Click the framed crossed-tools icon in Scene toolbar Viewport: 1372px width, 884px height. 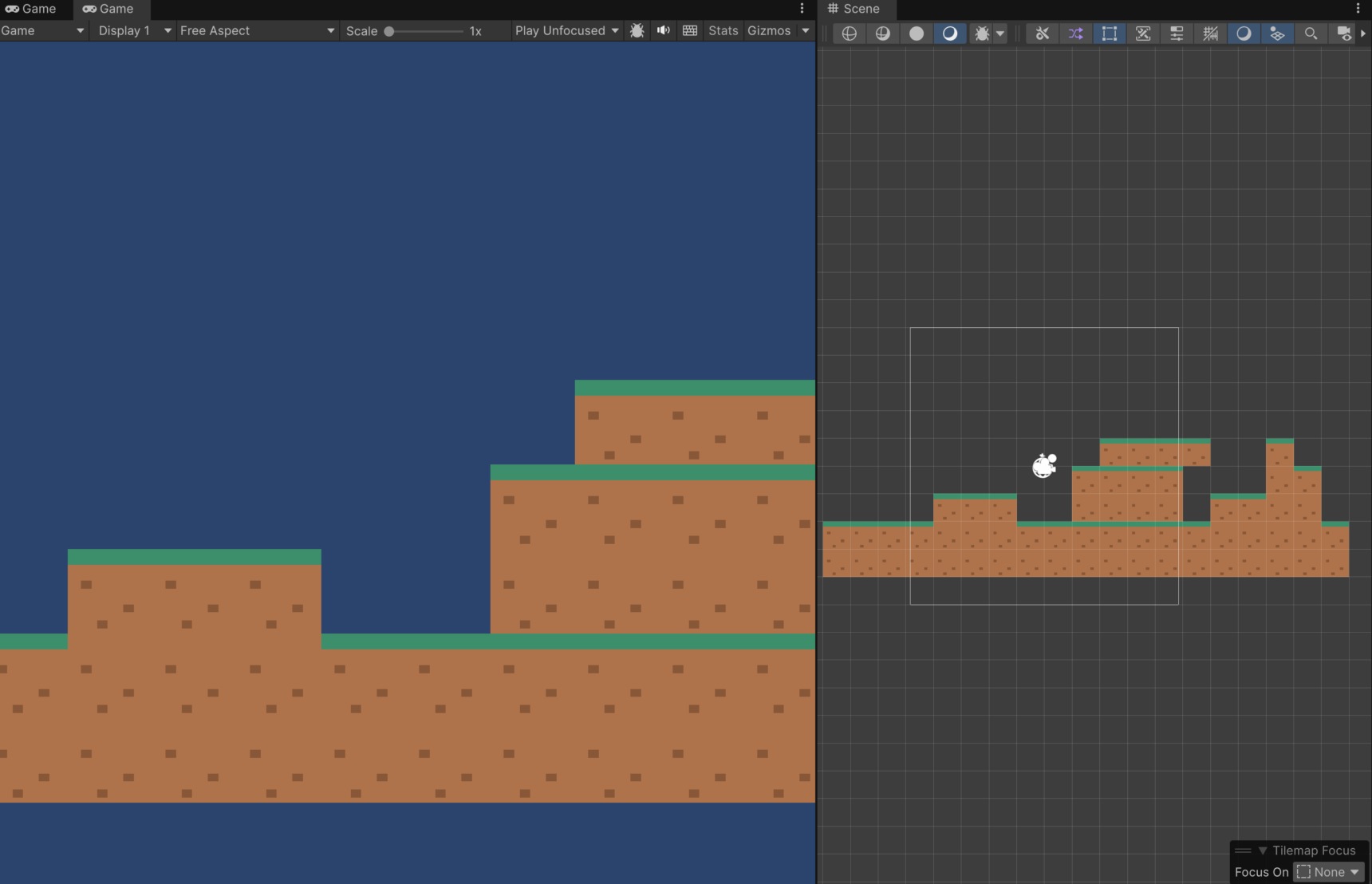click(x=1143, y=34)
